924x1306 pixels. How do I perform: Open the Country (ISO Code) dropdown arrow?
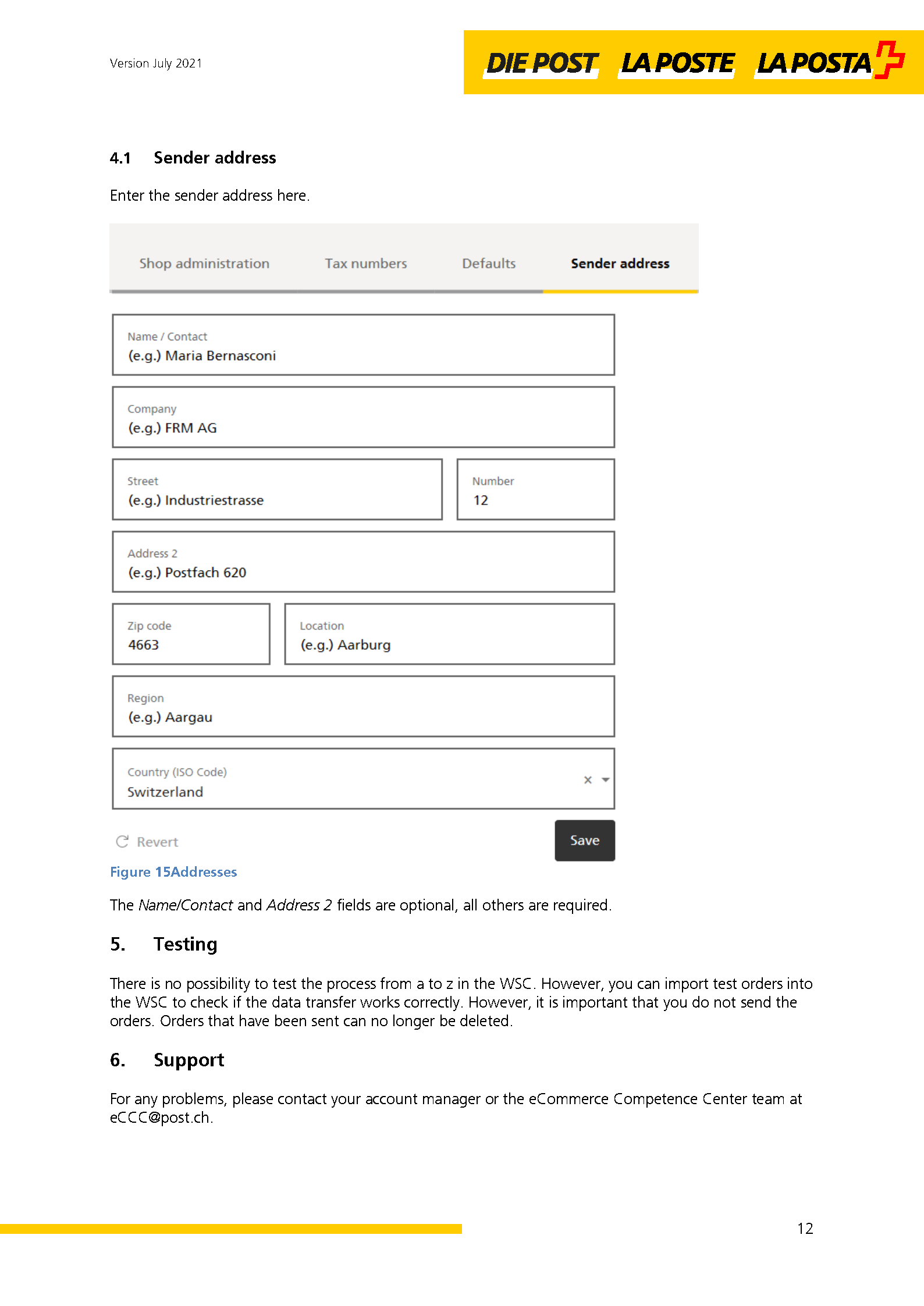605,780
